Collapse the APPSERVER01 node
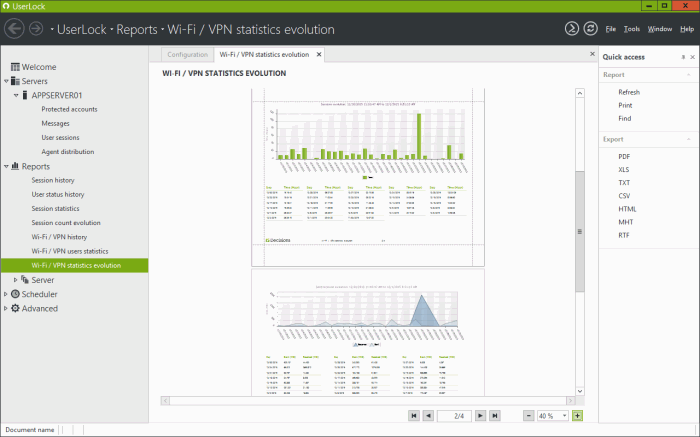The image size is (700, 437). click(x=16, y=96)
